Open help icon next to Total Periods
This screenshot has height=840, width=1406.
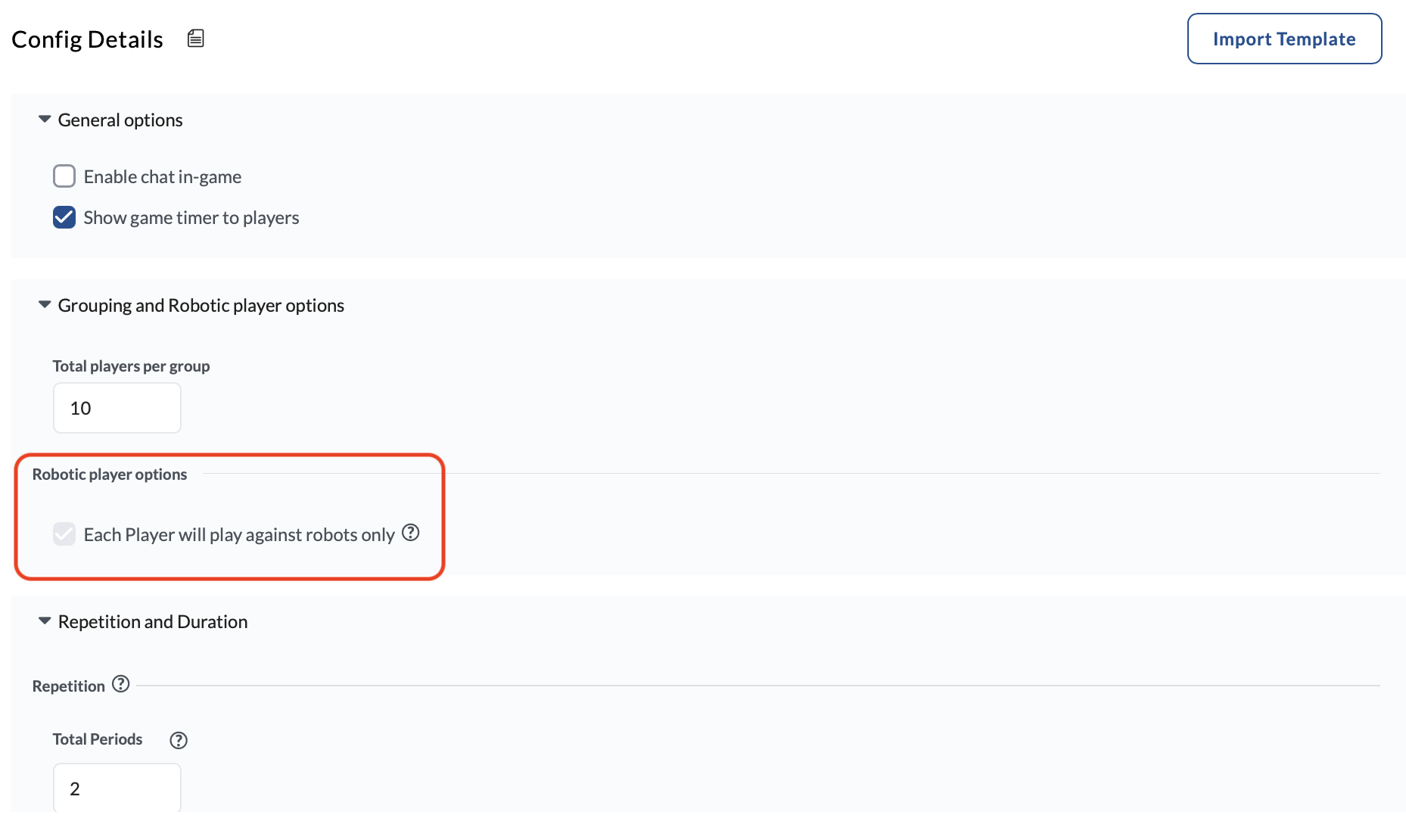click(179, 740)
